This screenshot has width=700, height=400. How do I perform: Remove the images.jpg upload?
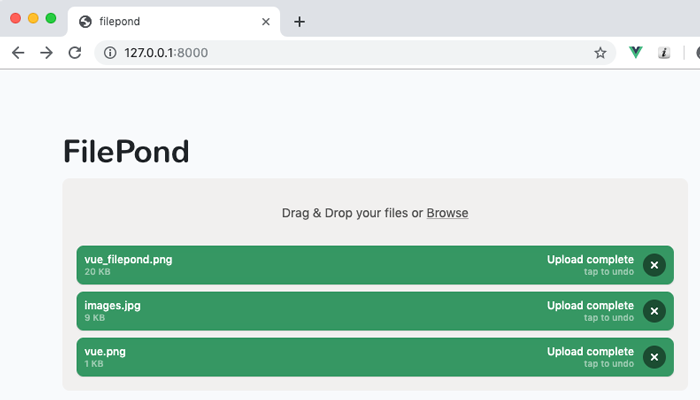pos(654,311)
